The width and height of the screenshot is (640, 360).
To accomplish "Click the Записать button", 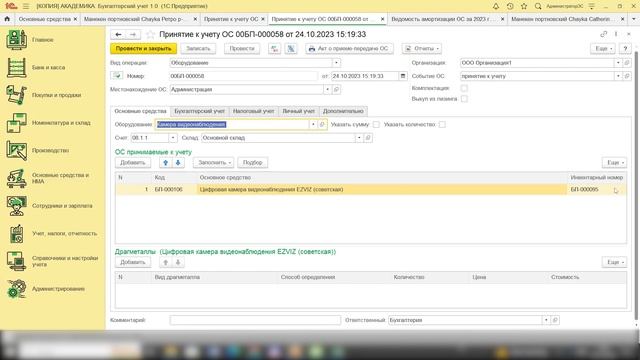I will (198, 49).
